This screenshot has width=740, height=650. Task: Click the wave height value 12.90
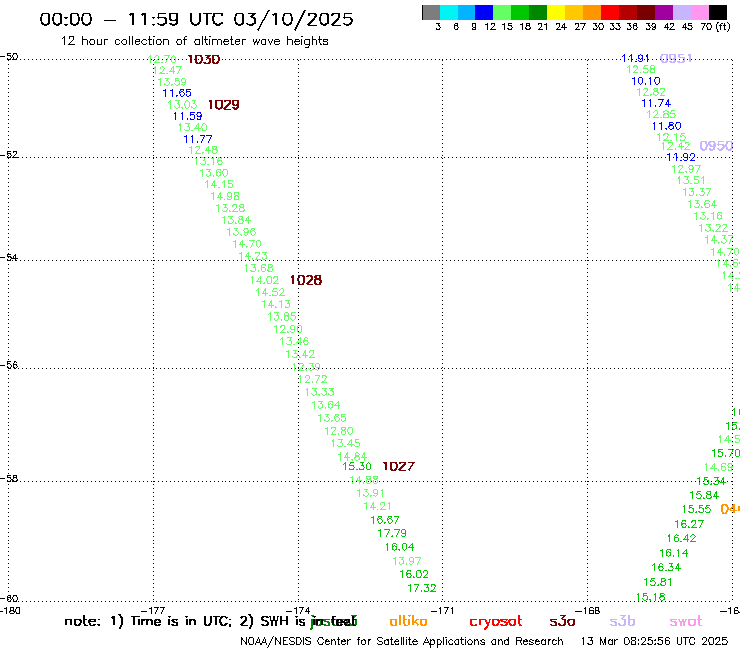click(x=288, y=329)
